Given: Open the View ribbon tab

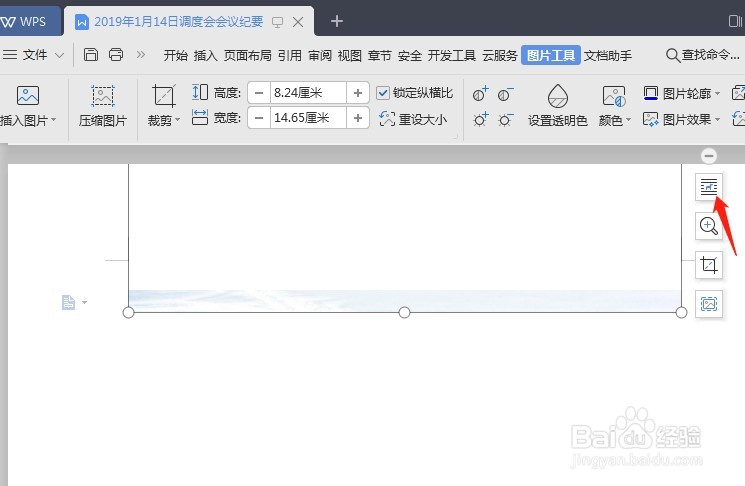Looking at the screenshot, I should 350,56.
